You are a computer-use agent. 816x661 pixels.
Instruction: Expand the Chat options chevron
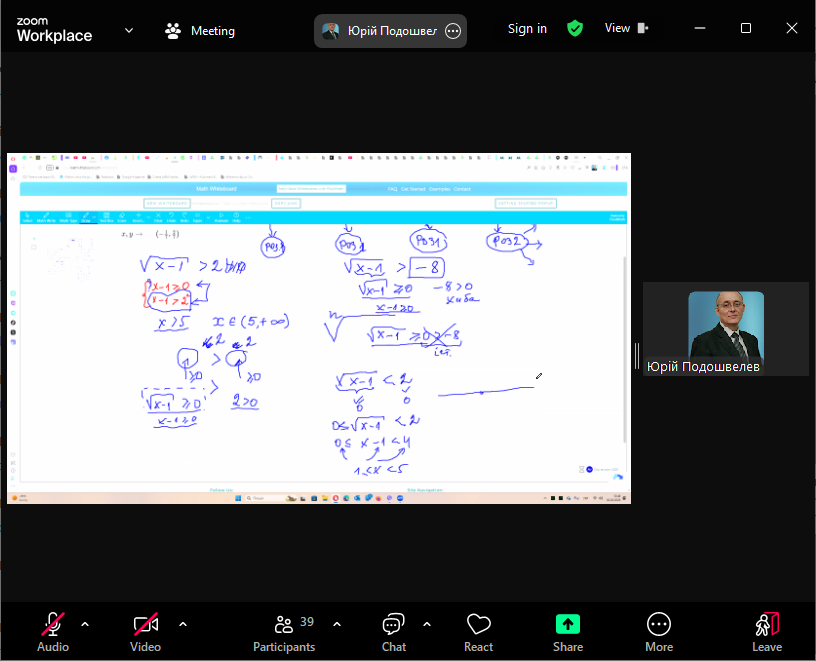(x=427, y=624)
